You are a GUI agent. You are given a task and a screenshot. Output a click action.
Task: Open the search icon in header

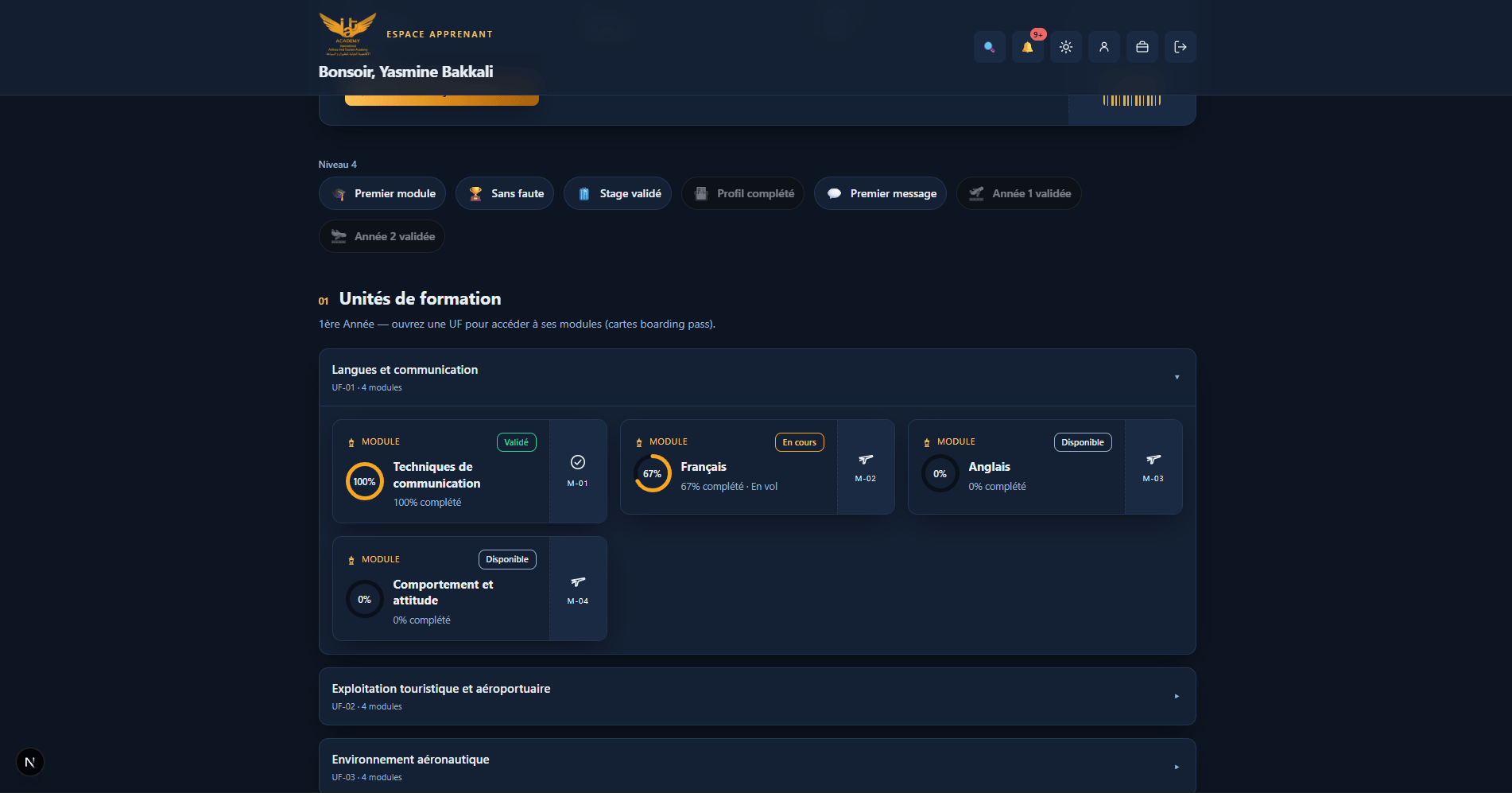click(989, 47)
